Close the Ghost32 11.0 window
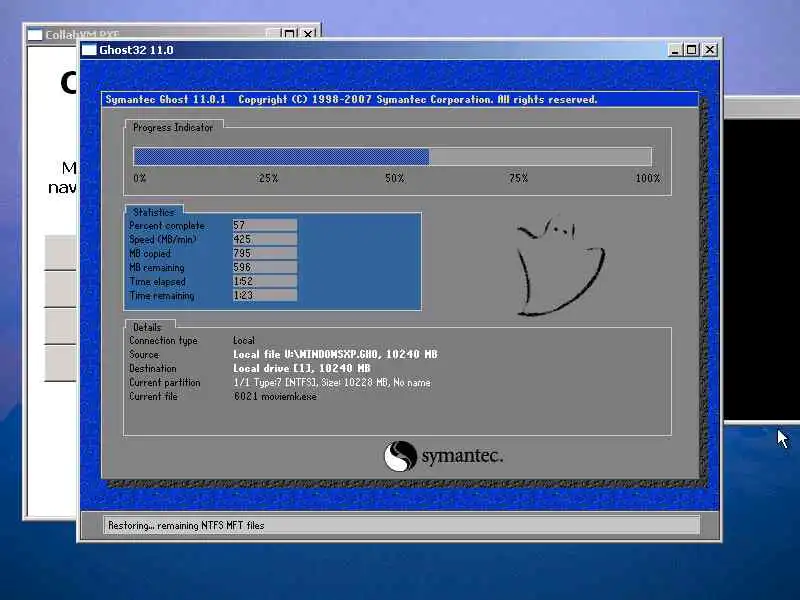The width and height of the screenshot is (800, 600). point(710,49)
